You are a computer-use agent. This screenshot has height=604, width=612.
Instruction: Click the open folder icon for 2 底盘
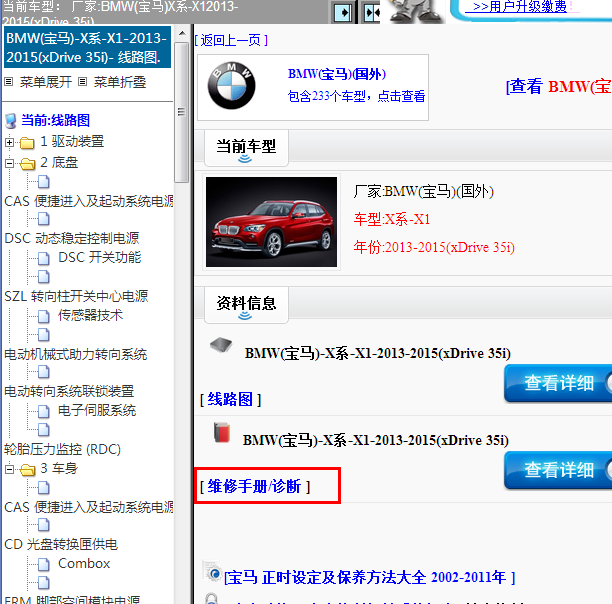tap(27, 163)
